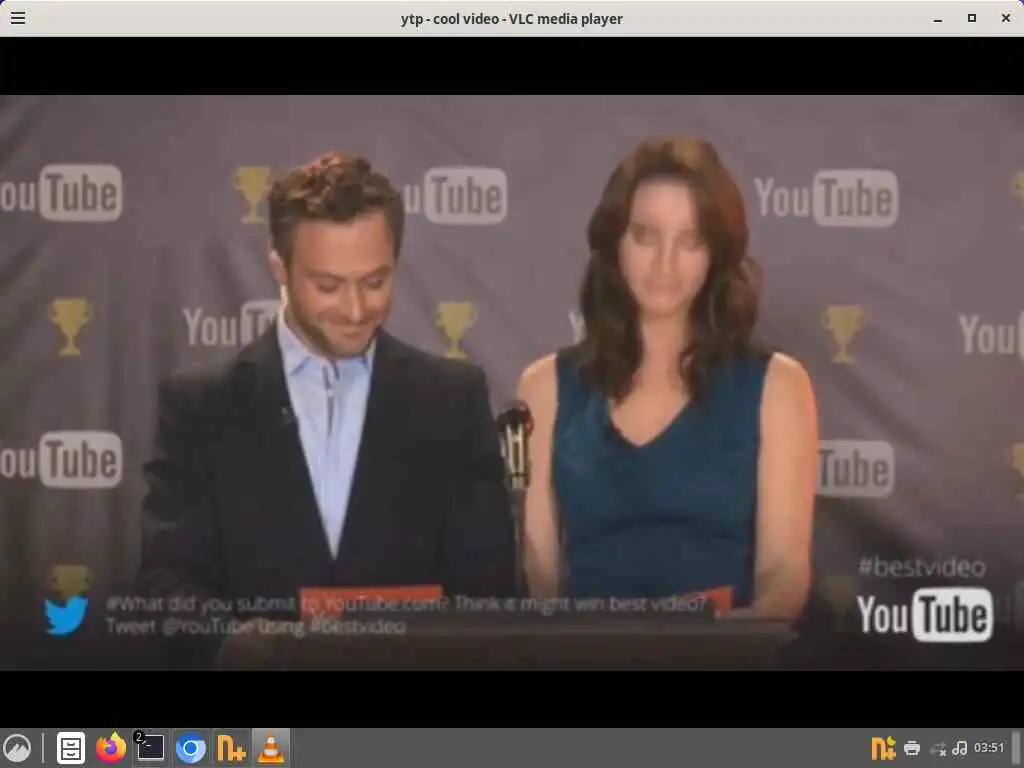The image size is (1024, 768).
Task: Close the VLC media player window
Action: click(x=1006, y=18)
